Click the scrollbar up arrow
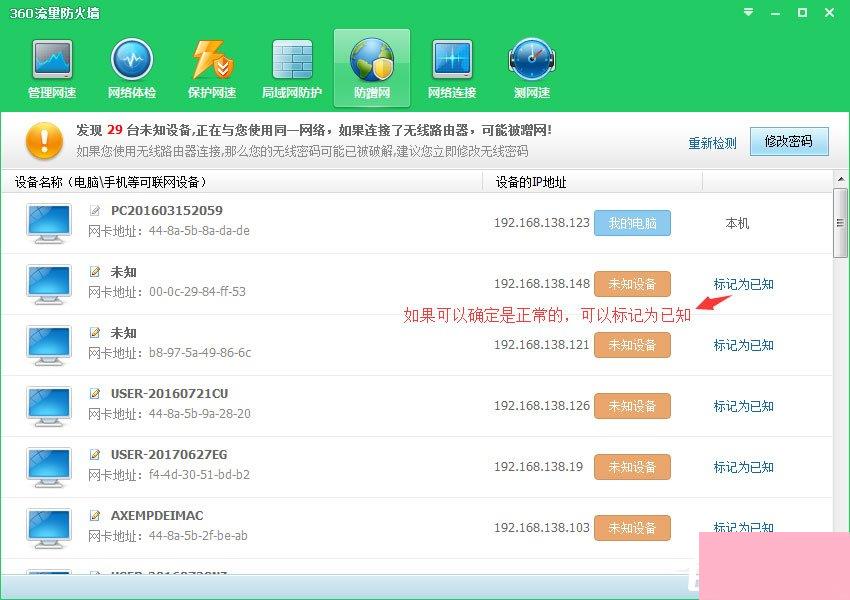 click(841, 179)
